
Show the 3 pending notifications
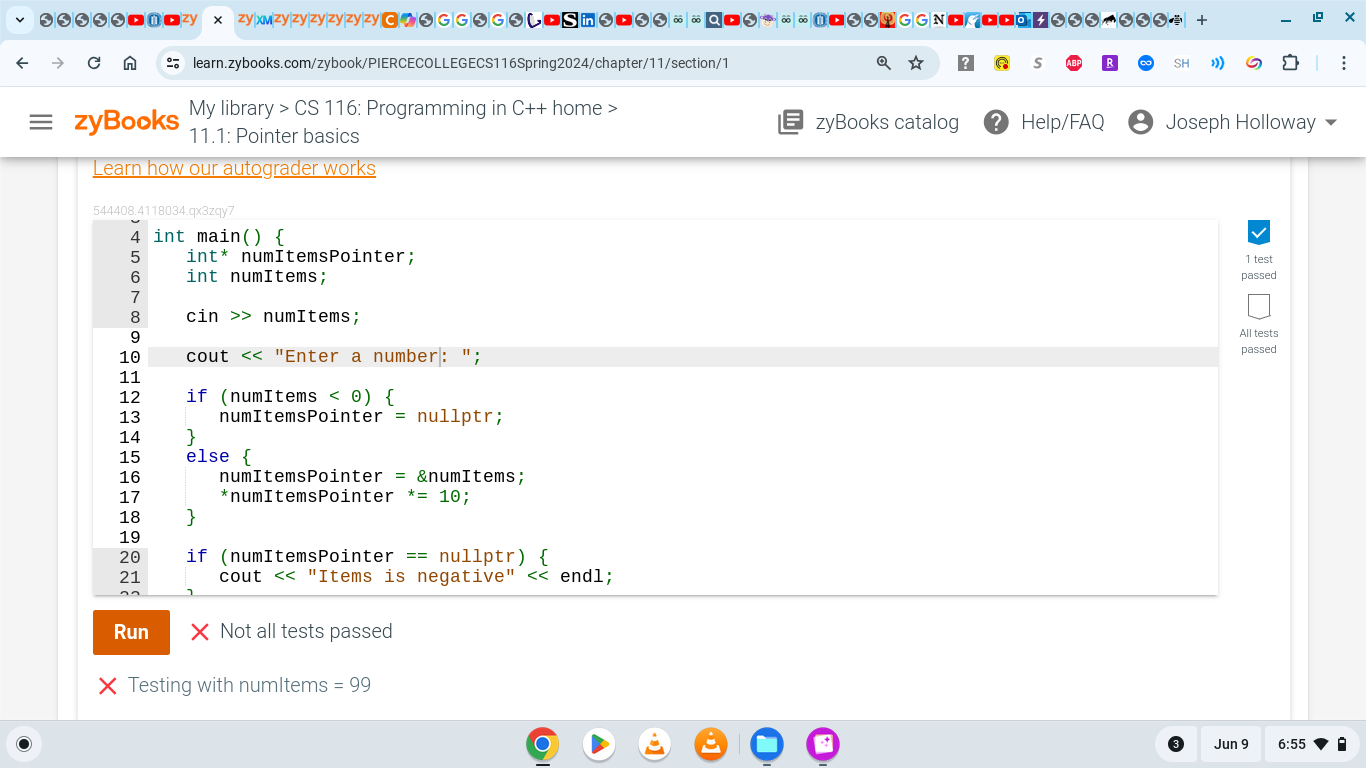(1176, 744)
